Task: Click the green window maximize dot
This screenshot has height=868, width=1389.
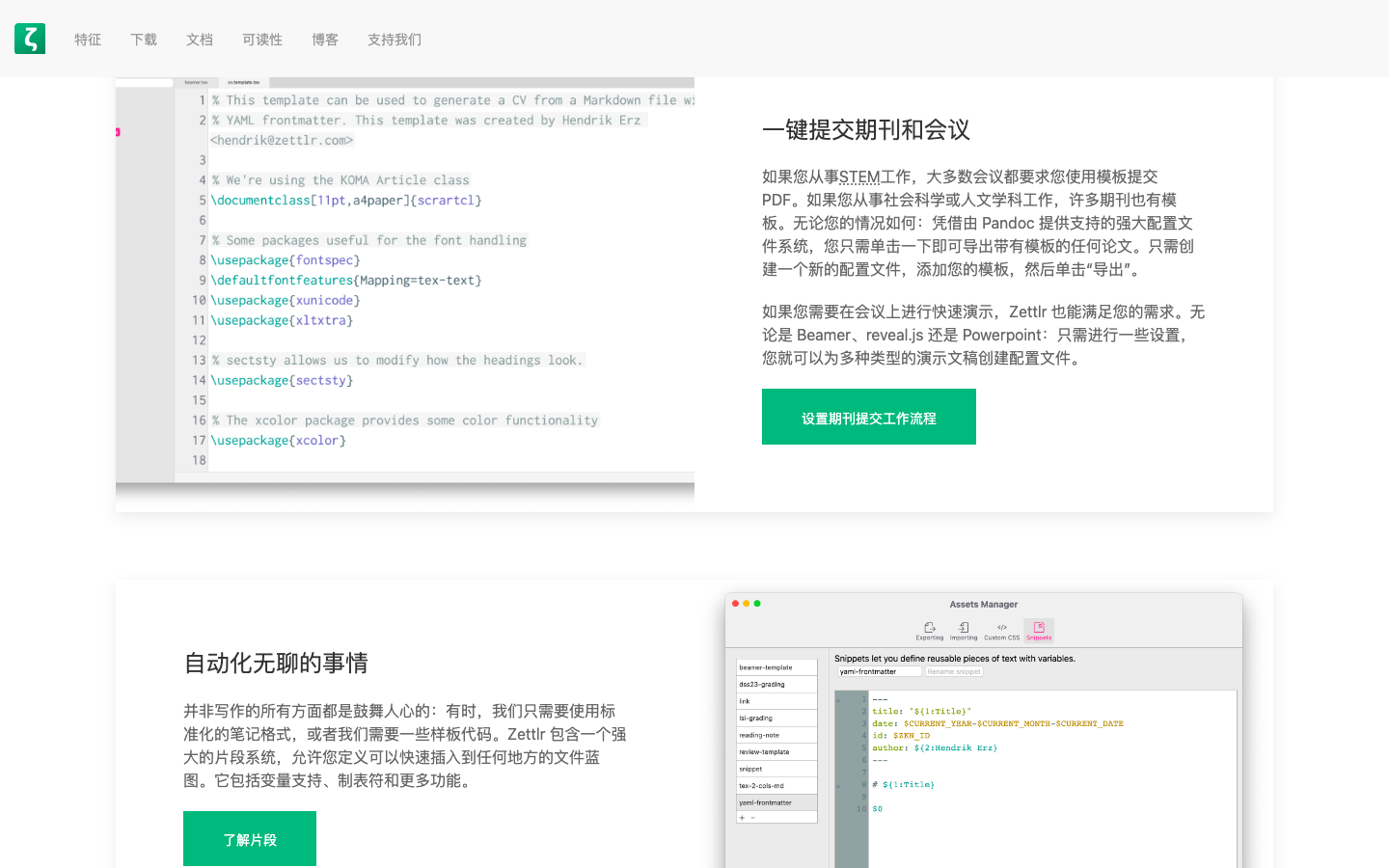Action: click(x=757, y=604)
